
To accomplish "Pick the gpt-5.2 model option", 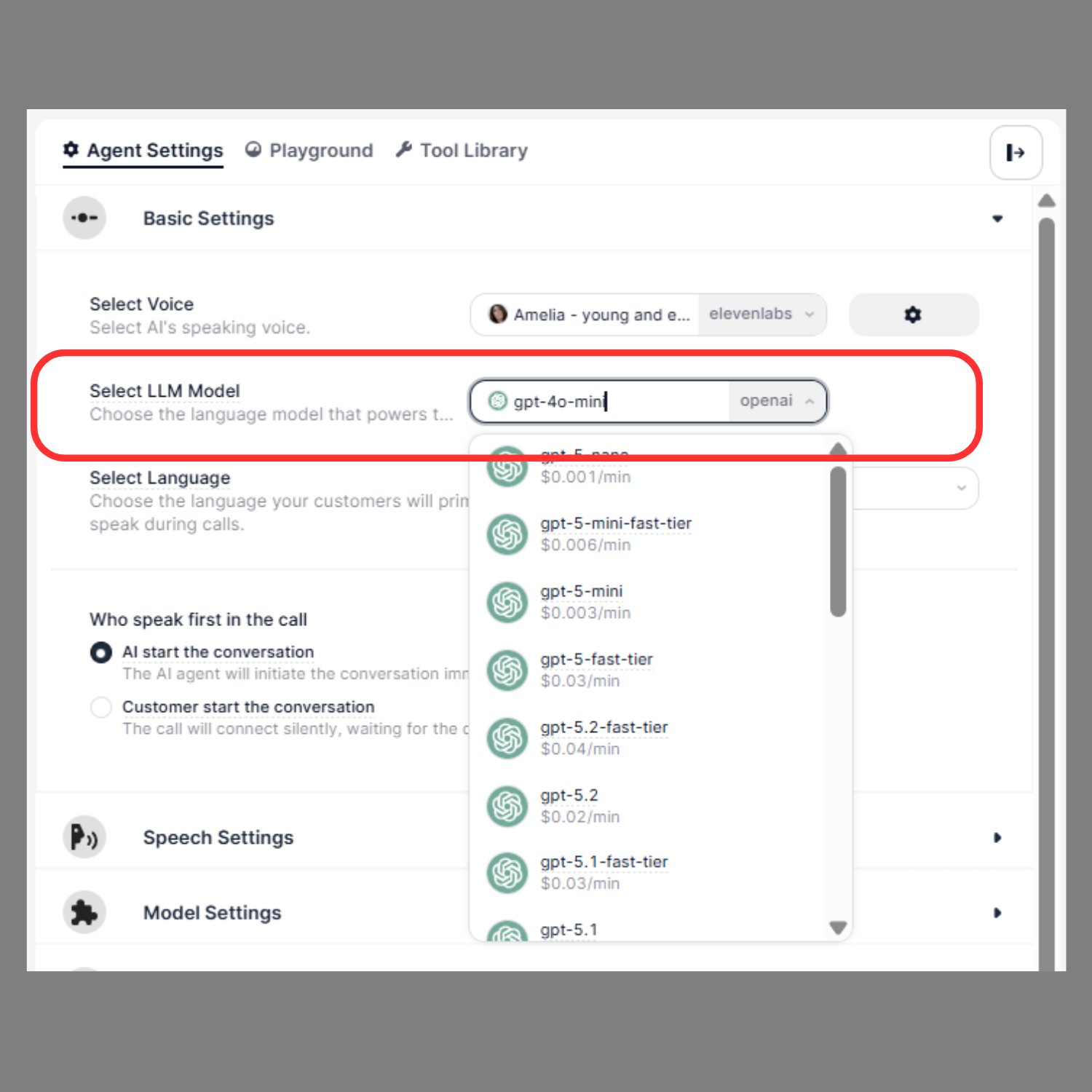I will tap(648, 805).
